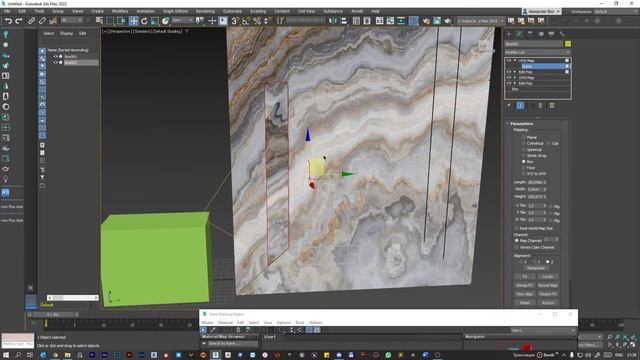Viewport: 640px width, 360px height.
Task: Open the Workspaces dropdown at top right
Action: click(x=616, y=11)
